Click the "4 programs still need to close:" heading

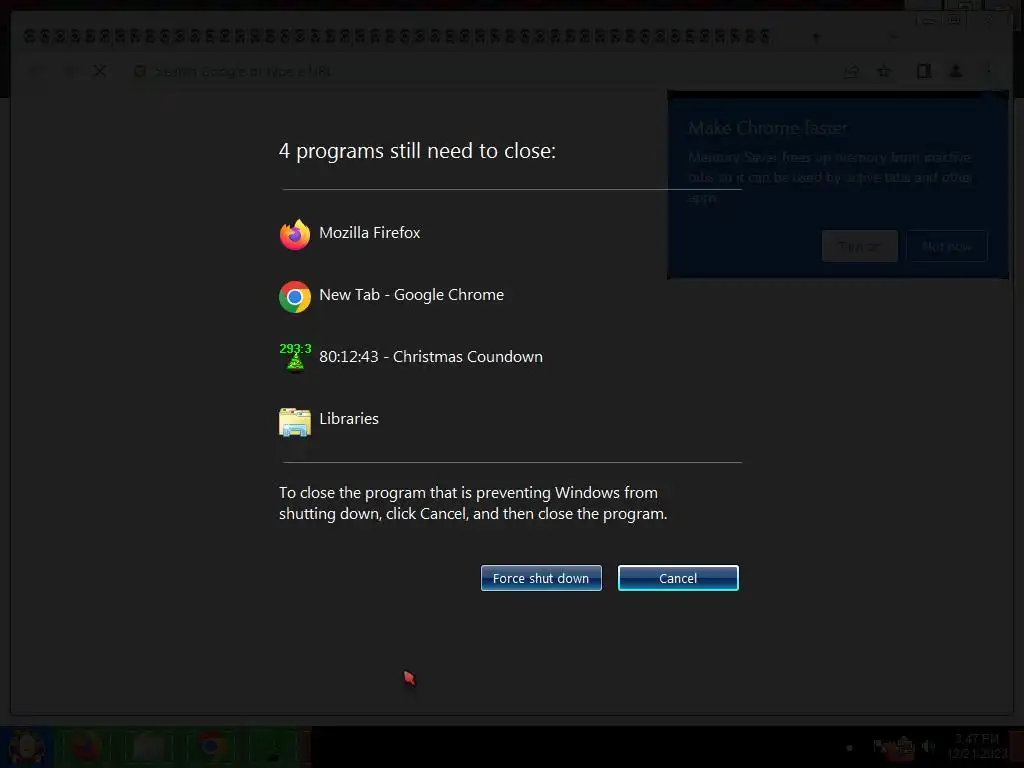(x=417, y=151)
